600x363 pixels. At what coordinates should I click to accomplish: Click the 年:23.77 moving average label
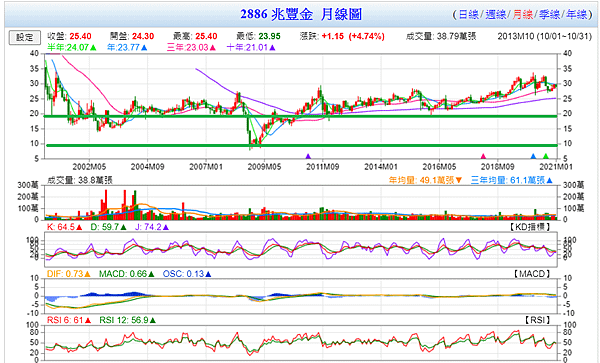[x=127, y=48]
